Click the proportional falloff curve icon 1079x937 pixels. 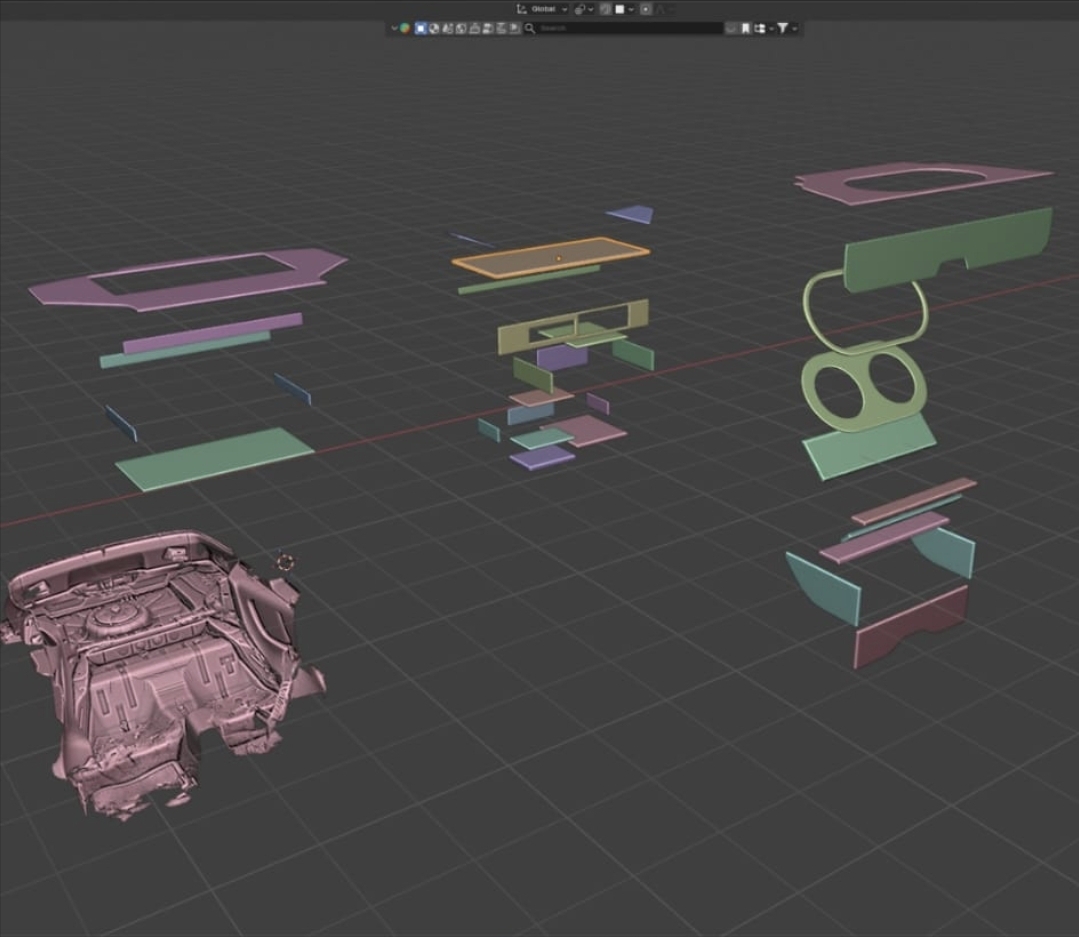[x=661, y=9]
